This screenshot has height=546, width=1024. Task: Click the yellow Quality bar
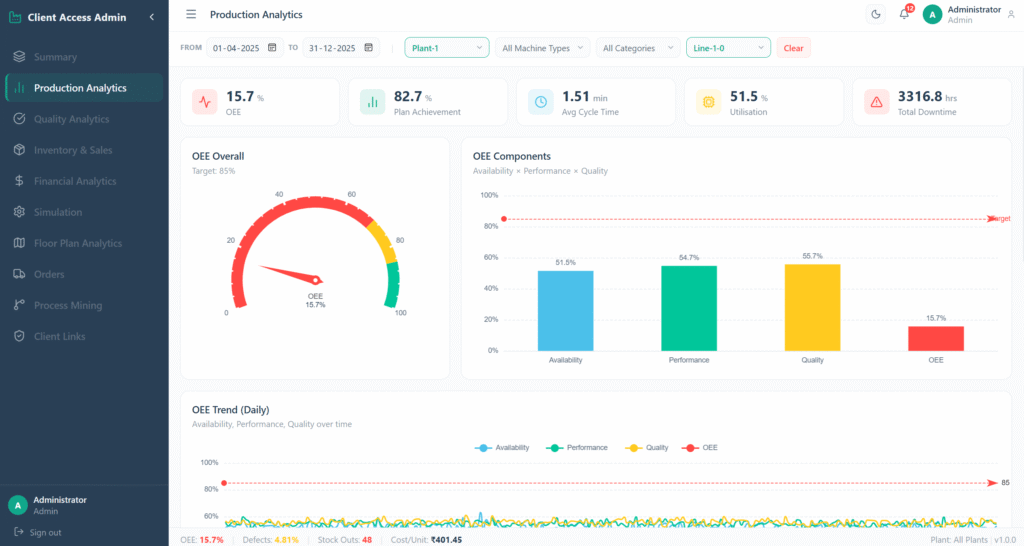(x=812, y=308)
